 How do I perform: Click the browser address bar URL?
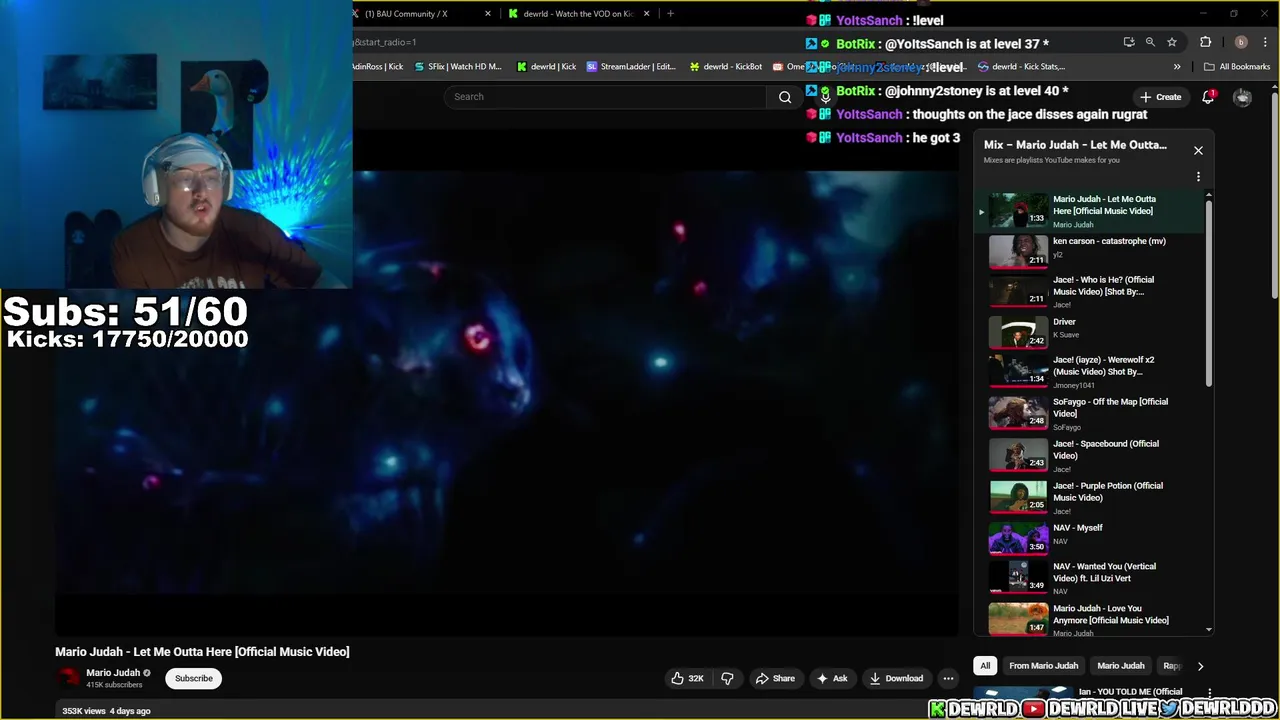(385, 42)
